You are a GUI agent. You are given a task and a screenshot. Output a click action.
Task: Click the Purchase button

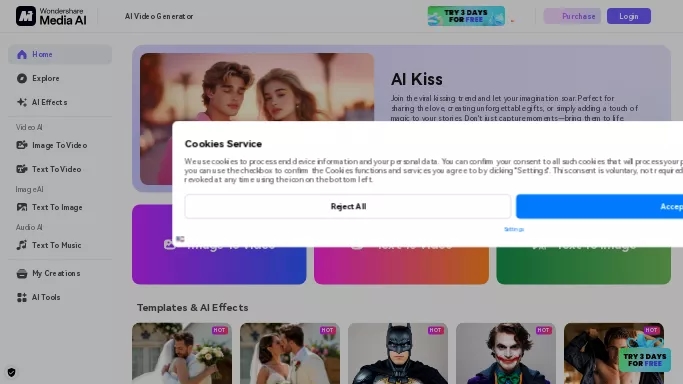pos(572,16)
